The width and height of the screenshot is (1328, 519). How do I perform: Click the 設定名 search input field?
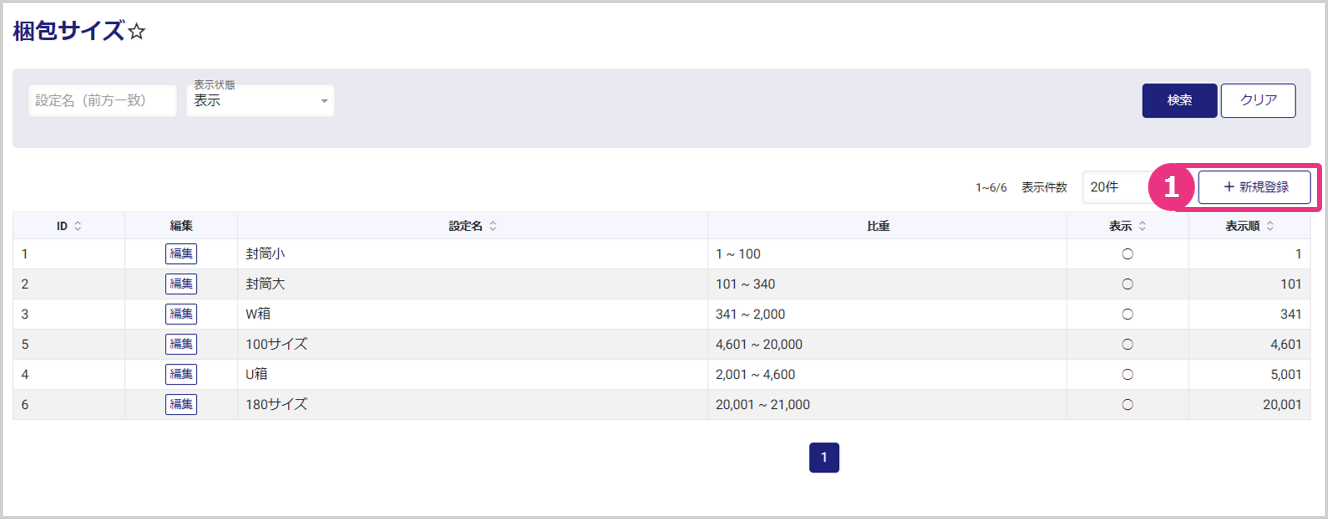click(102, 100)
